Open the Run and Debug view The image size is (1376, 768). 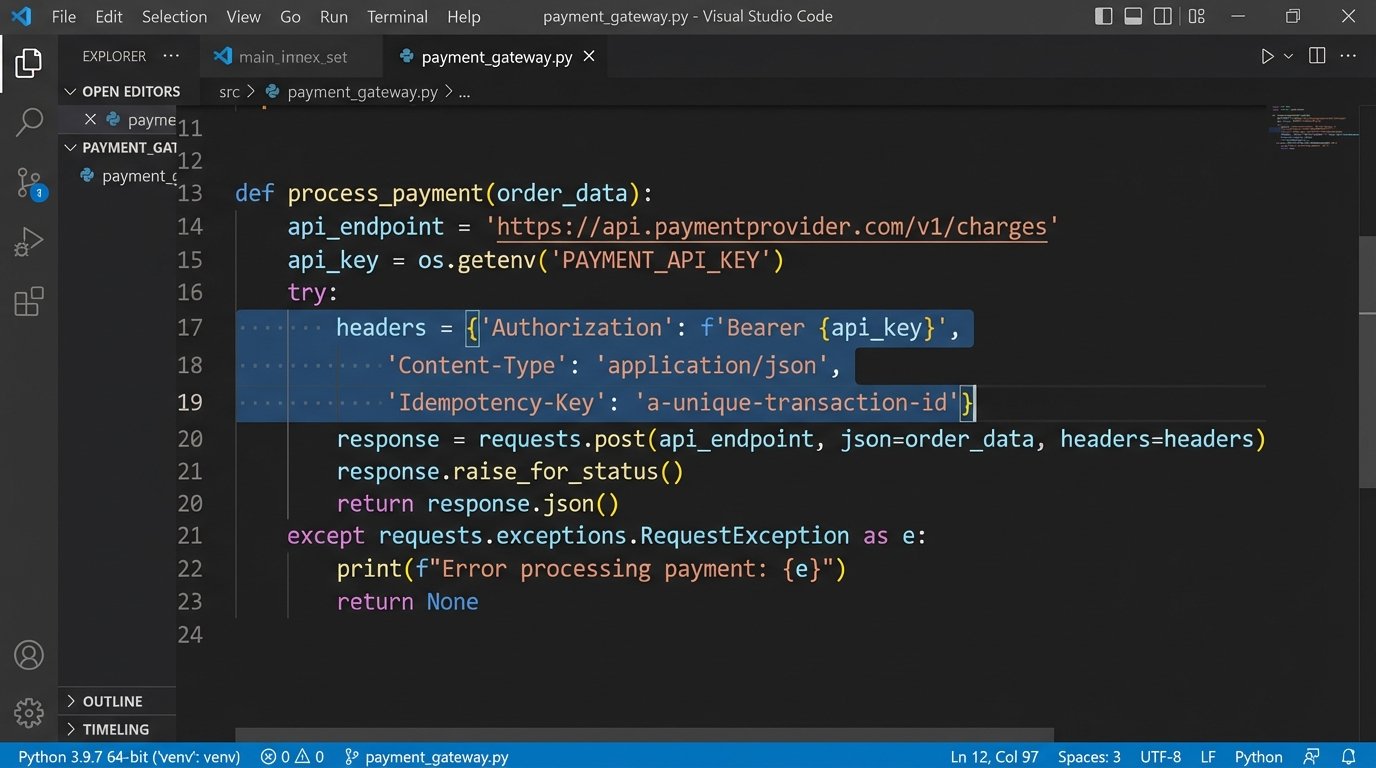coord(28,242)
